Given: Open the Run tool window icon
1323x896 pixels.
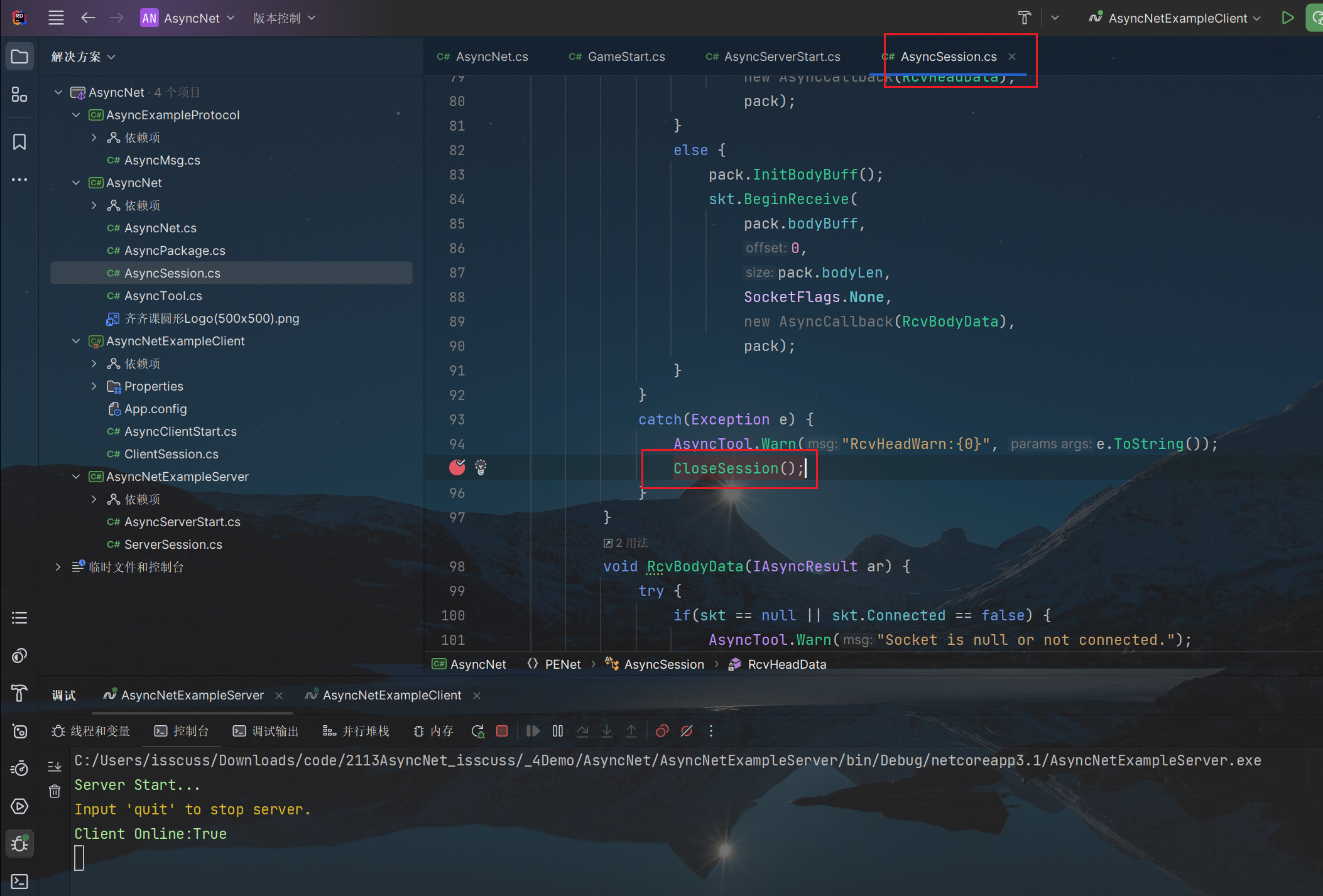Looking at the screenshot, I should click(x=19, y=806).
